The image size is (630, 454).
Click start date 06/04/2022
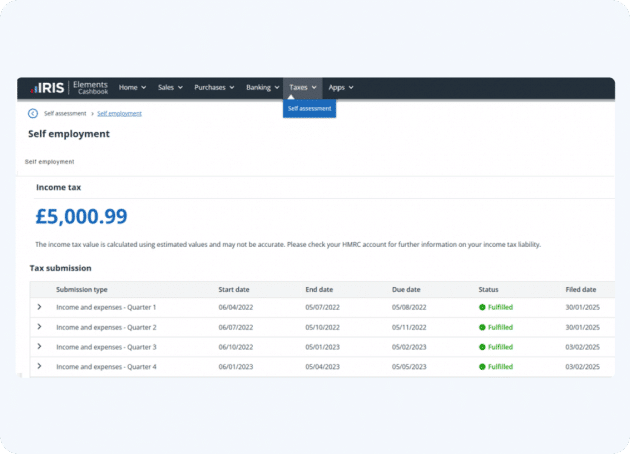click(236, 307)
